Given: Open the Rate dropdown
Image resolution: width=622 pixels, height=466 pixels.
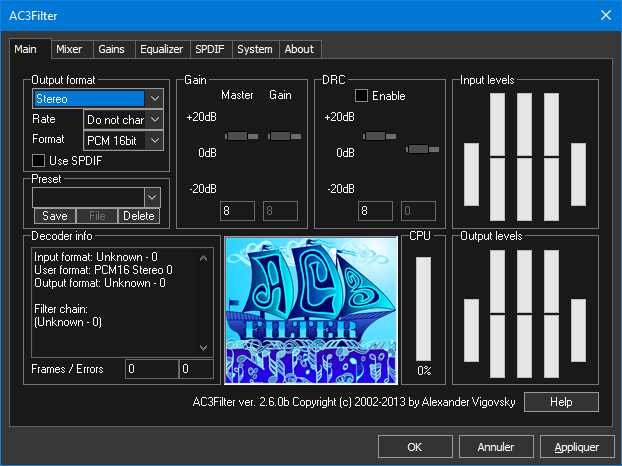Looking at the screenshot, I should point(155,119).
